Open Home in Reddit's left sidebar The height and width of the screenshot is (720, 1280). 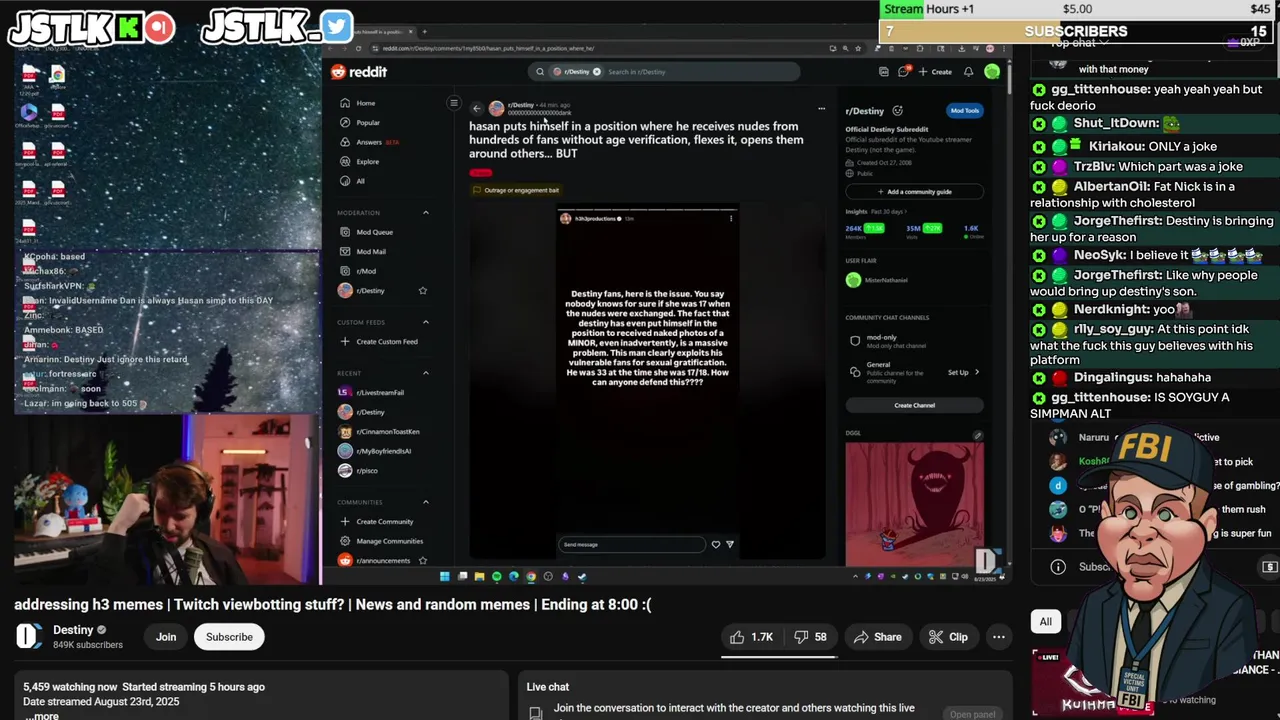click(357, 103)
